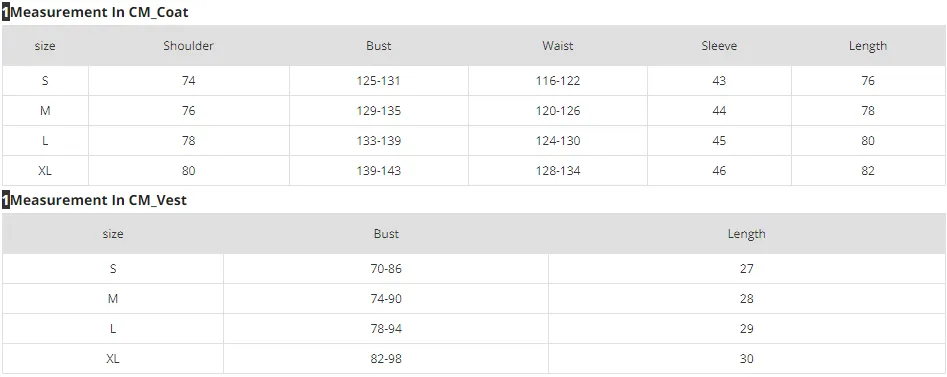The width and height of the screenshot is (947, 377).
Task: Click the Vest table Length header
Action: [746, 234]
